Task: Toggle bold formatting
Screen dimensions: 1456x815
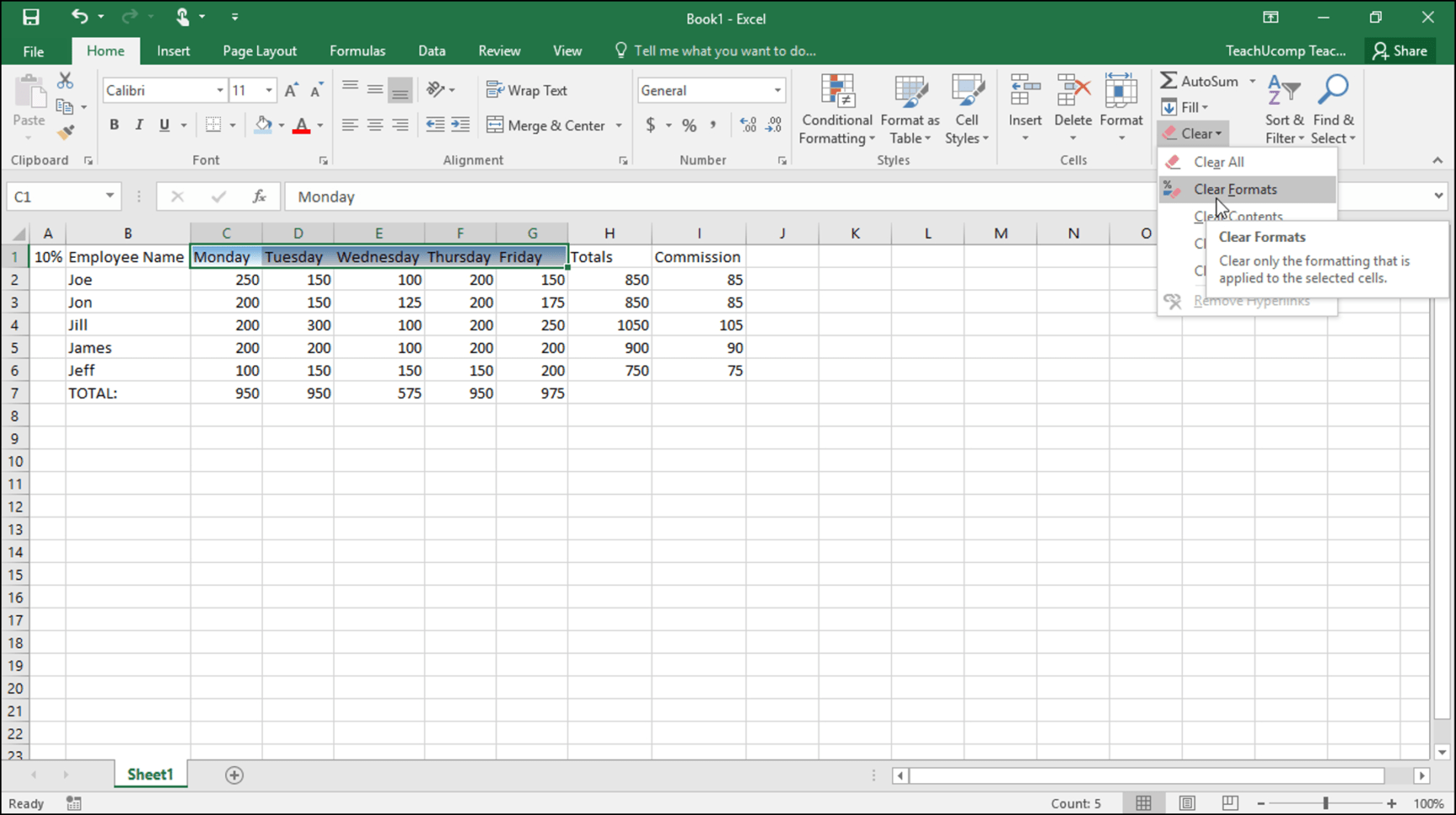Action: [x=114, y=124]
